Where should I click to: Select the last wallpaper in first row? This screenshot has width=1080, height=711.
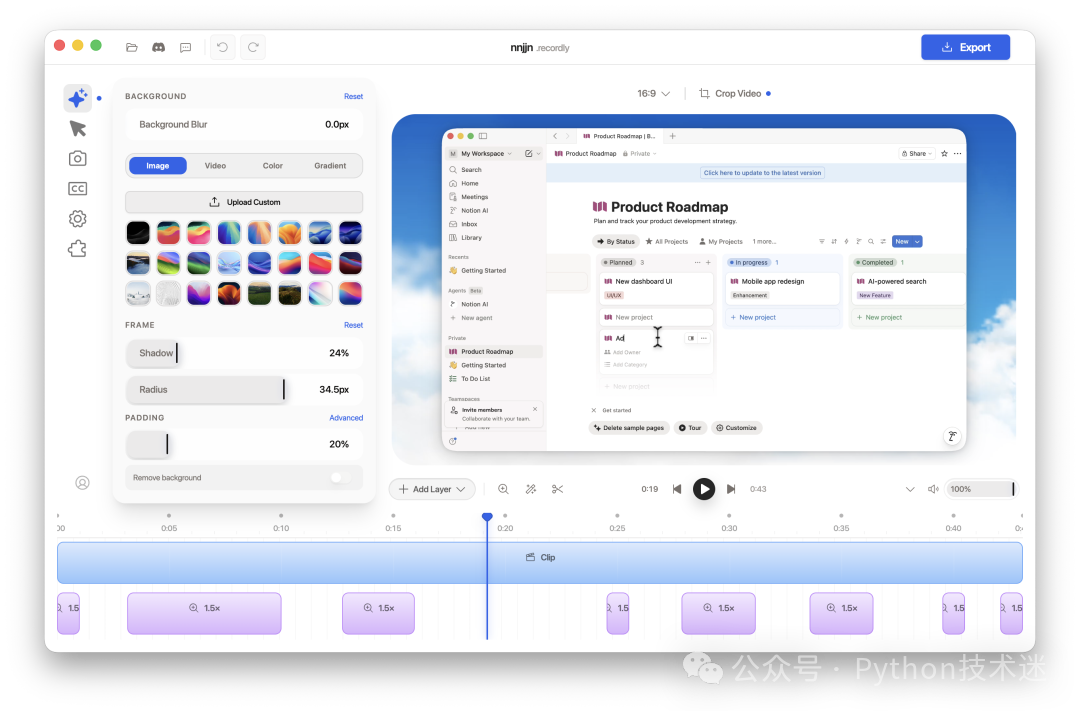click(351, 233)
